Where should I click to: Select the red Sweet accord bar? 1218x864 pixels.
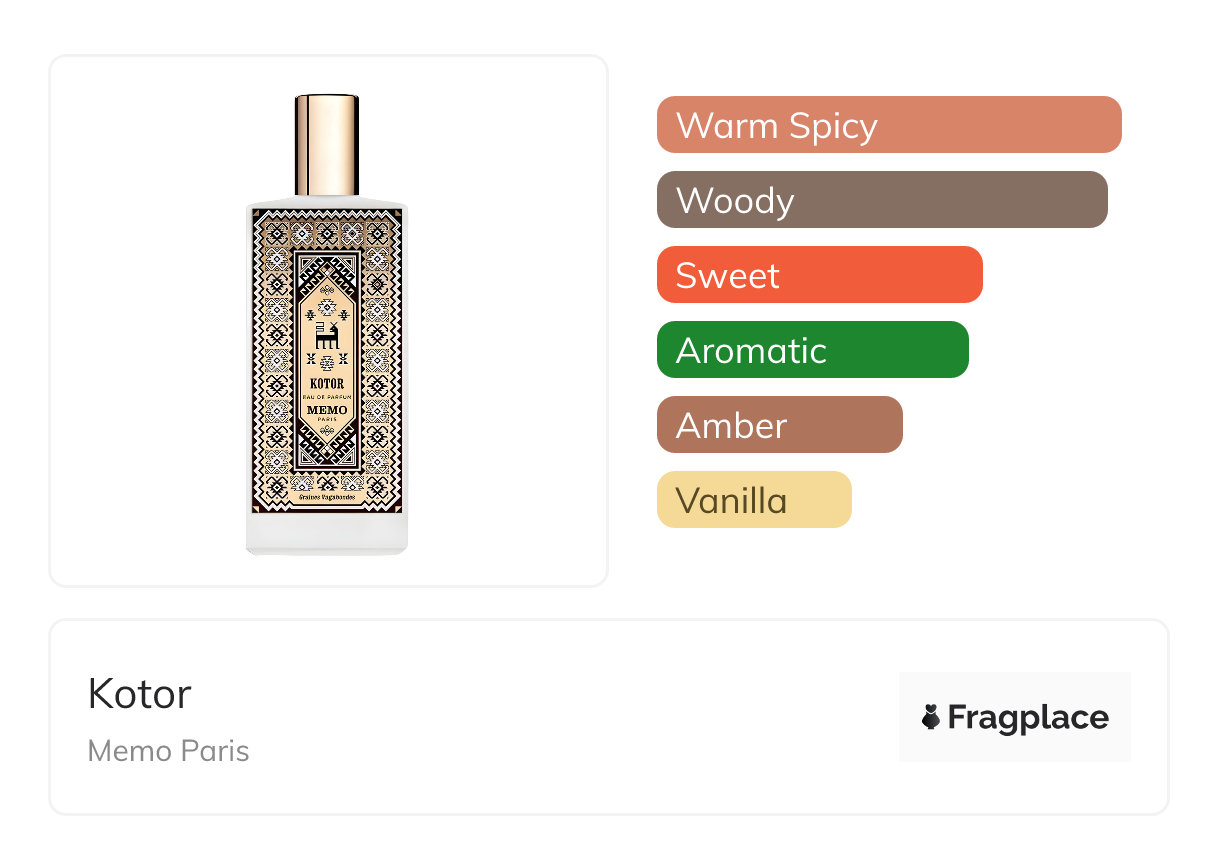819,275
